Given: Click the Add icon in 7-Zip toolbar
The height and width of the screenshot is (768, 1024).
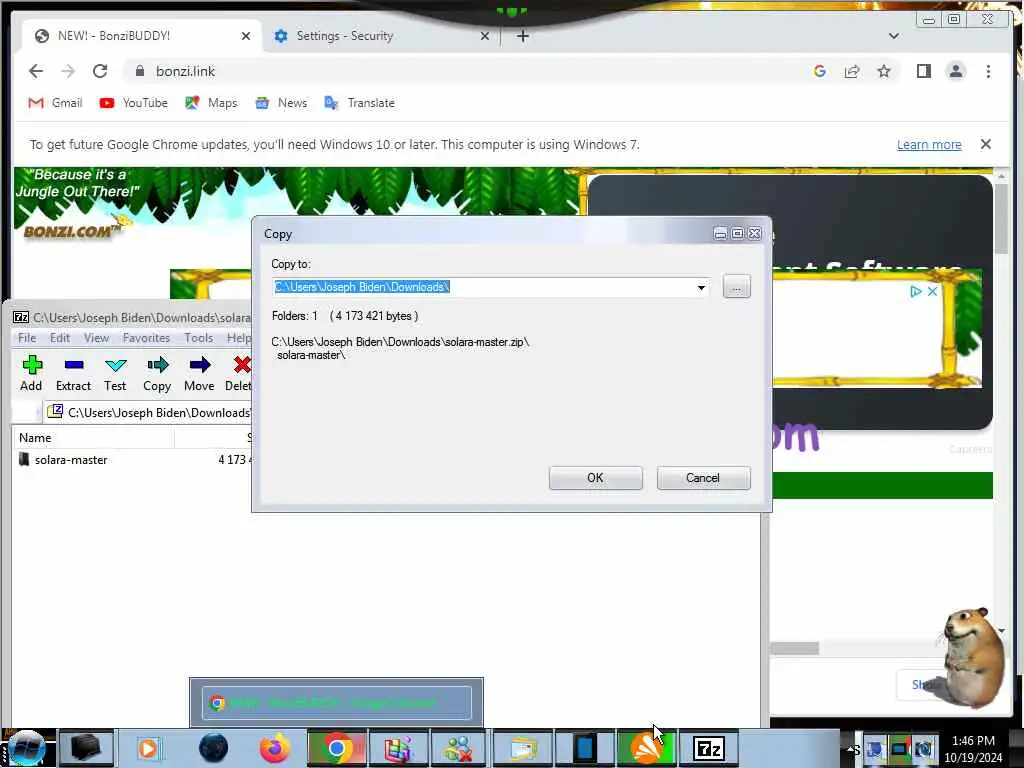Looking at the screenshot, I should (x=31, y=365).
